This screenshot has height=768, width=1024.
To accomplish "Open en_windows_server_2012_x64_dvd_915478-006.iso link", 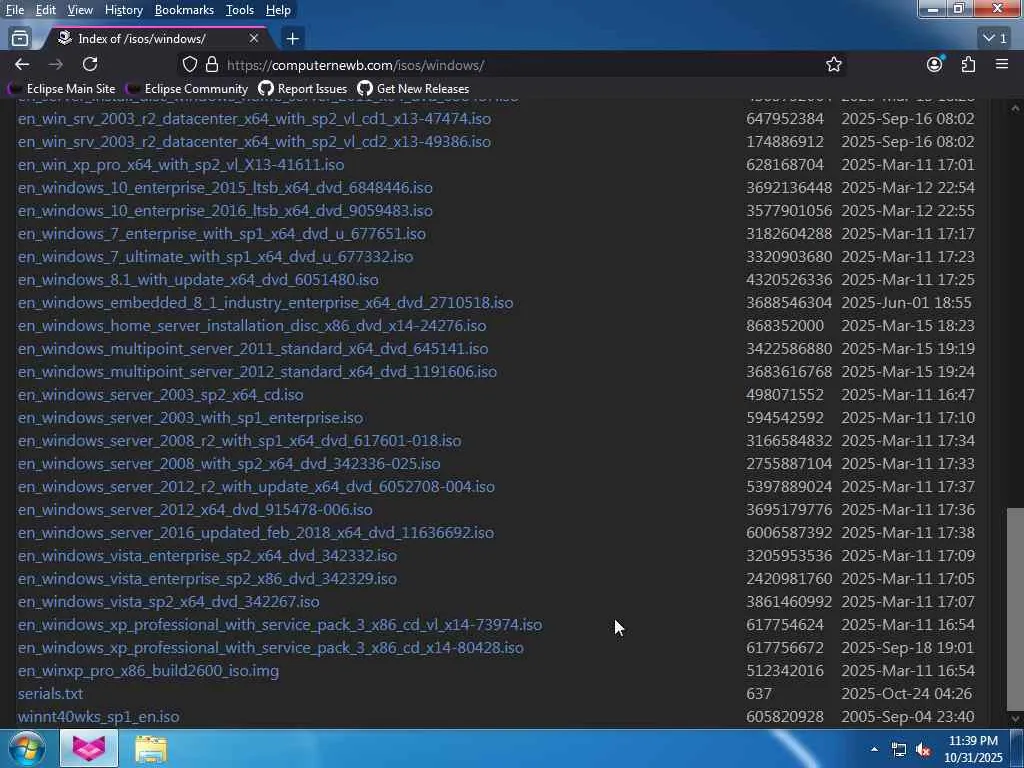I will point(195,510).
